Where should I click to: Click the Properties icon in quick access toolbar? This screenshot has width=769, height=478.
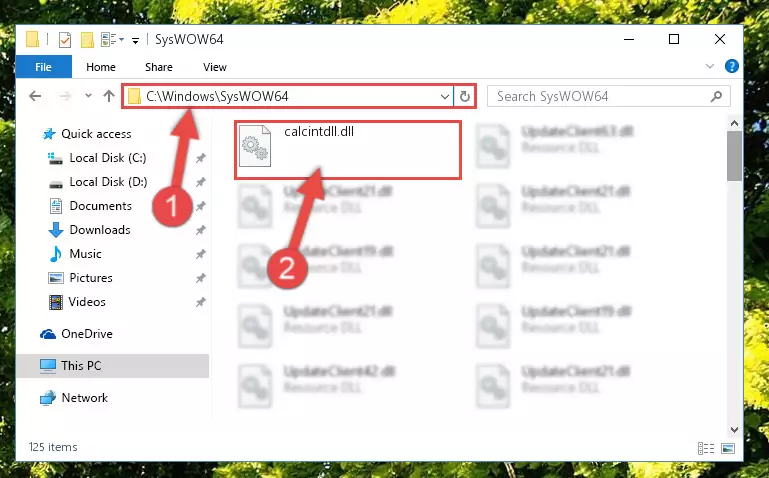tap(65, 39)
